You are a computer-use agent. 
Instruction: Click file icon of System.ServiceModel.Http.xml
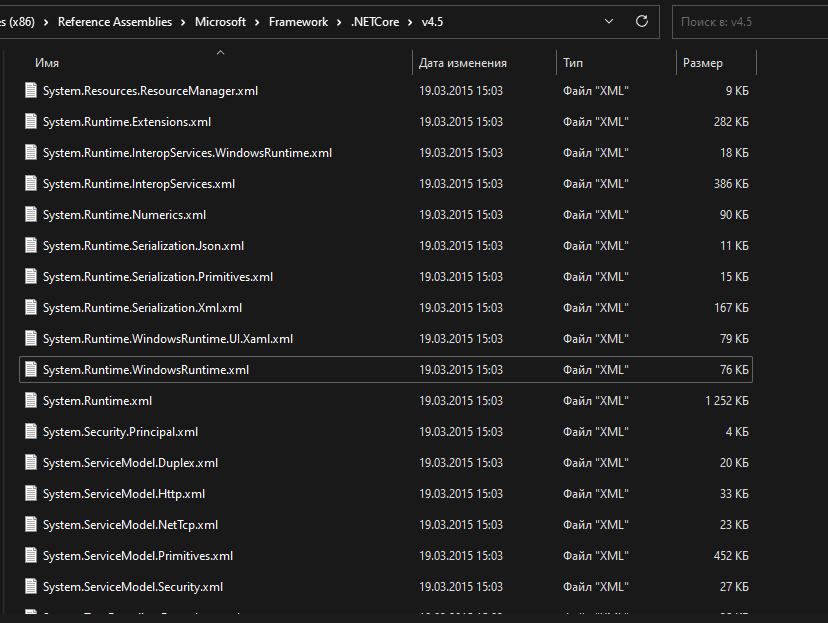tap(31, 494)
